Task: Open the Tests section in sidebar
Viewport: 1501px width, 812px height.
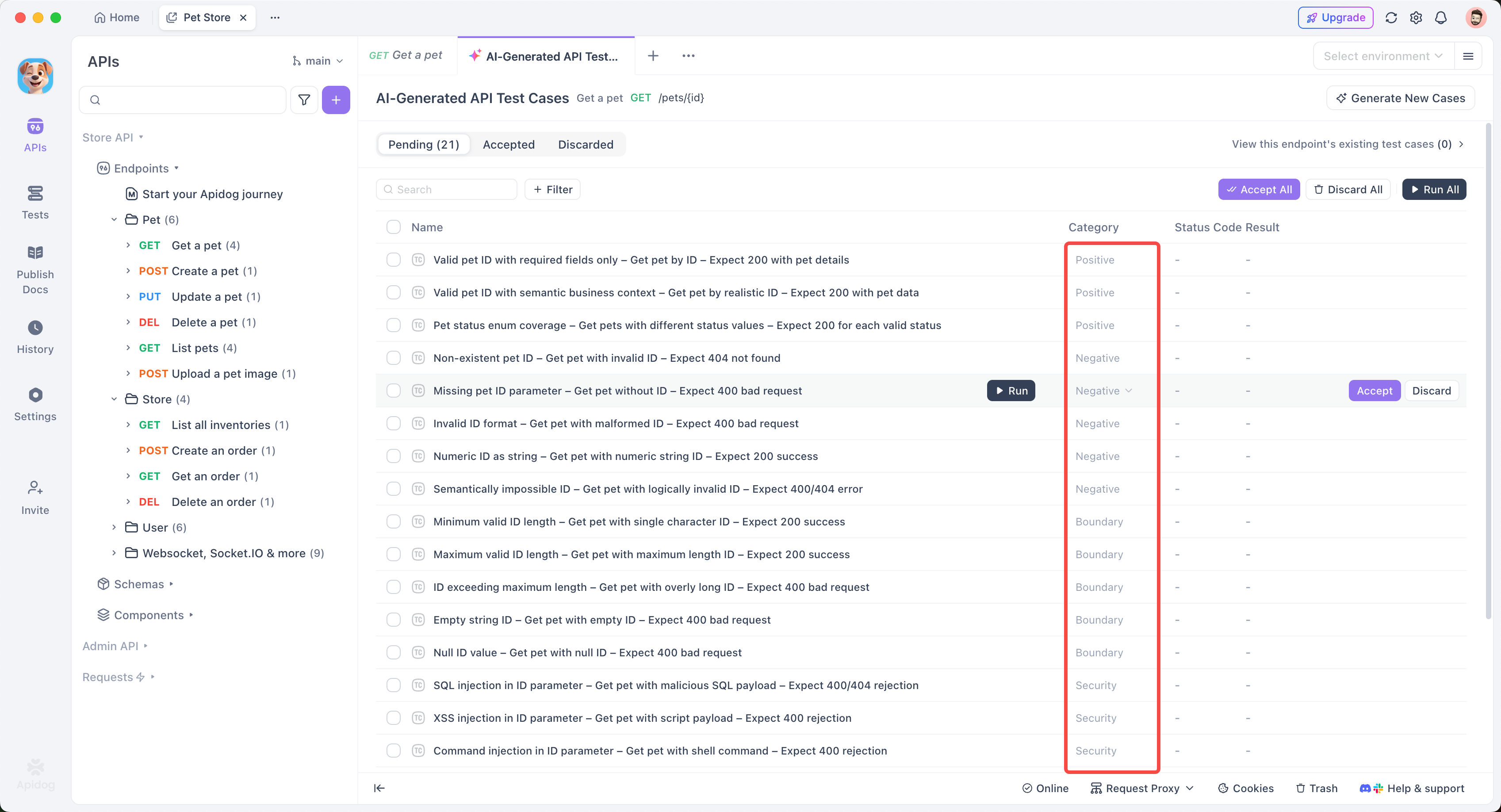Action: pos(35,202)
